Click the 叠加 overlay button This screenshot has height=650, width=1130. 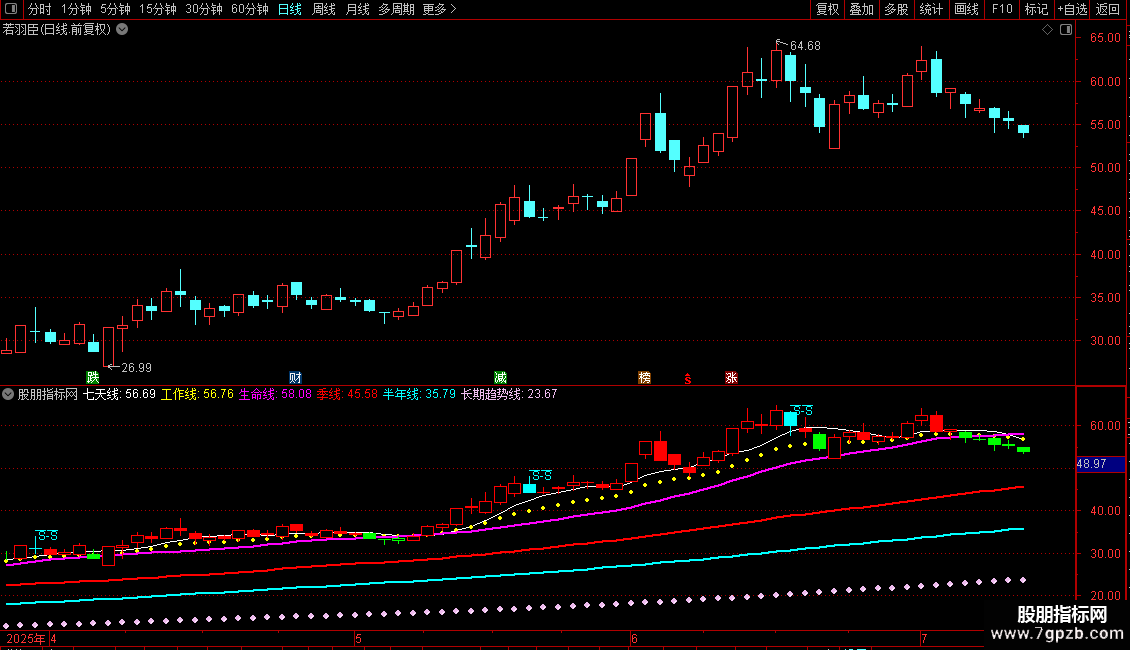861,9
